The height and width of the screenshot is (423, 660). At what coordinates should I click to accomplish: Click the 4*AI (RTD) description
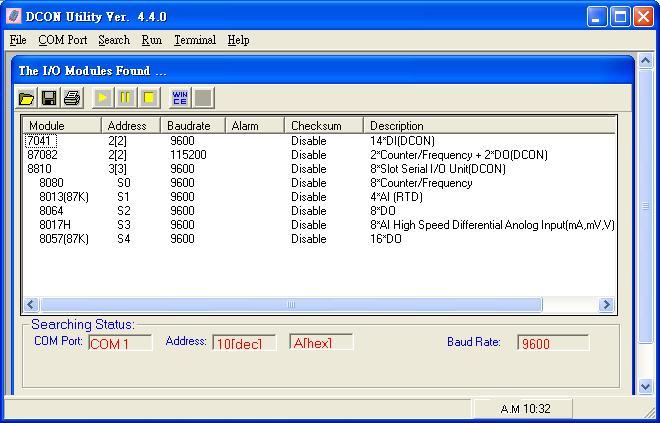tap(396, 197)
